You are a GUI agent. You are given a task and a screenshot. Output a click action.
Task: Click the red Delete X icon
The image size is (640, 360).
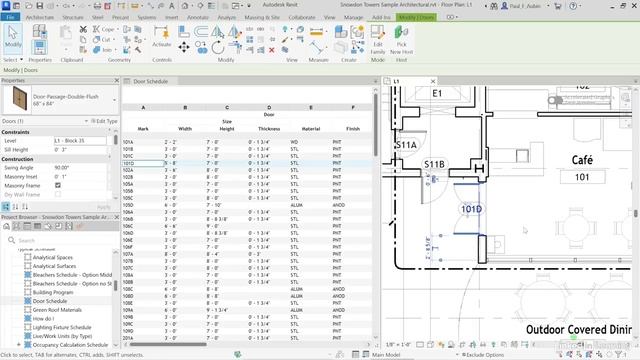[x=271, y=50]
